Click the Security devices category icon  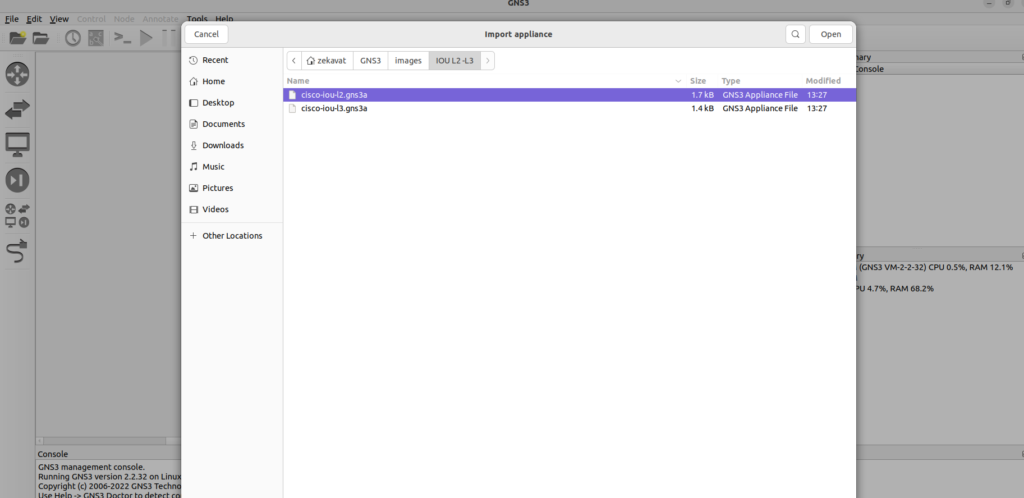[x=18, y=180]
